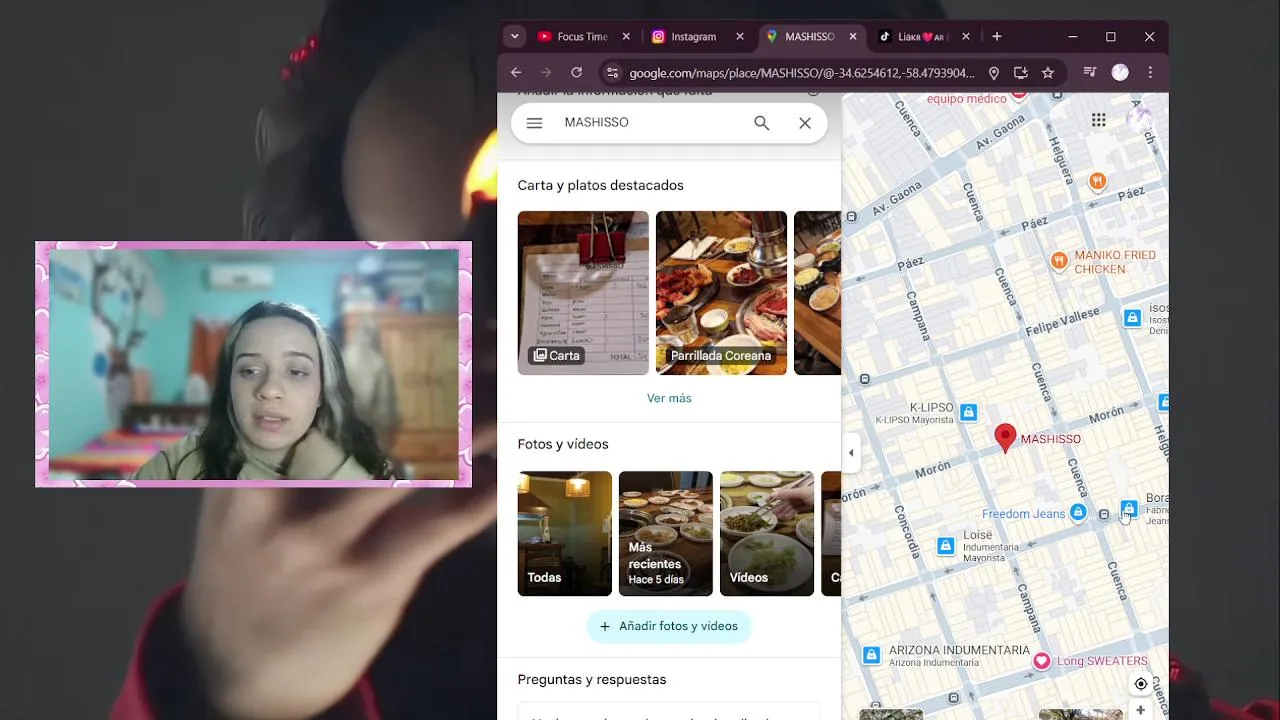Click the orange restaurant pin near Helguera
The image size is (1280, 720).
(x=1097, y=181)
